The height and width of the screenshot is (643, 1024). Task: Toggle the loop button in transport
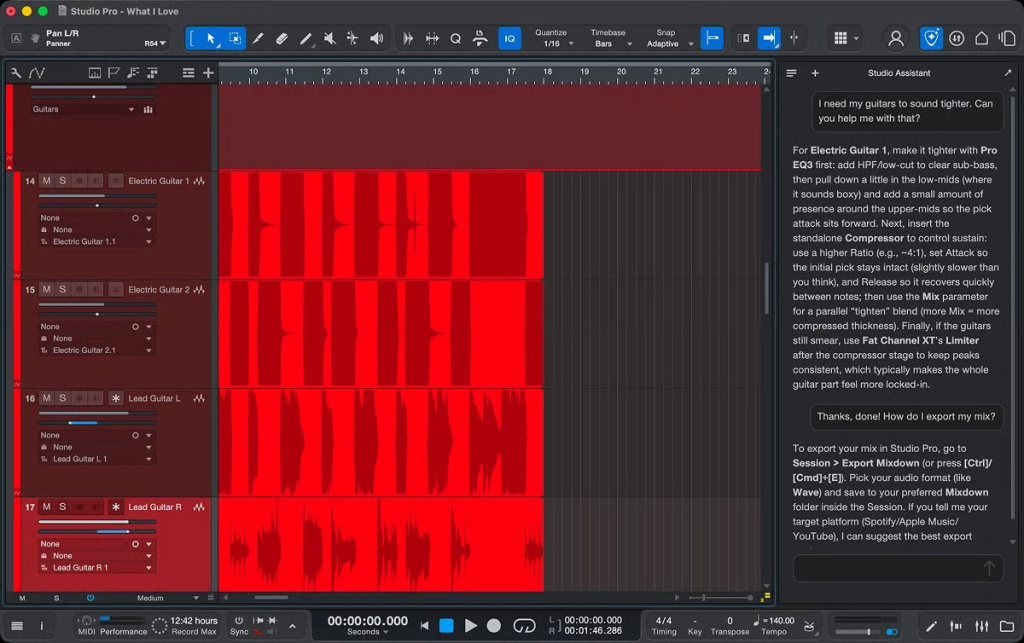click(x=524, y=625)
